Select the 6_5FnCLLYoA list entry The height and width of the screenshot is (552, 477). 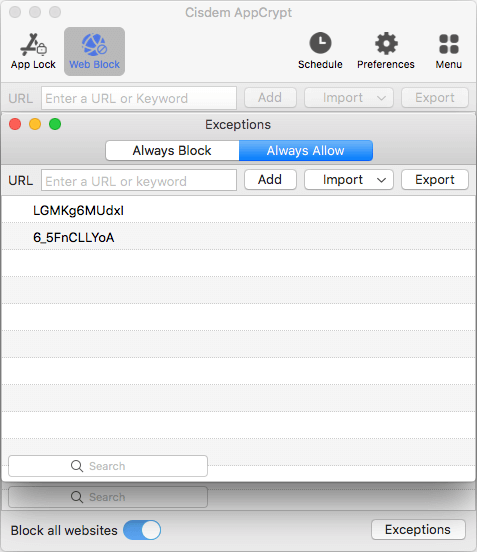238,237
